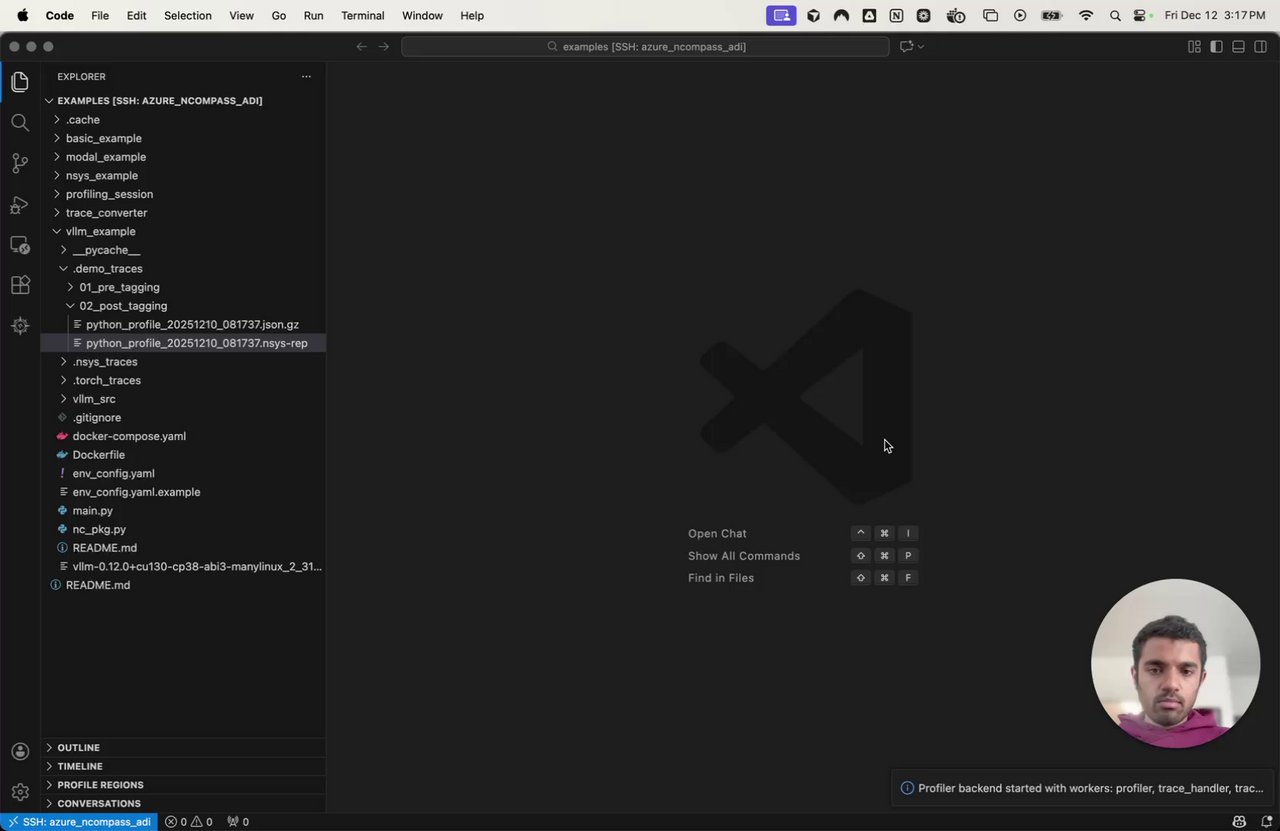The height and width of the screenshot is (831, 1280).
Task: Open the customize layout icon
Action: point(1194,46)
